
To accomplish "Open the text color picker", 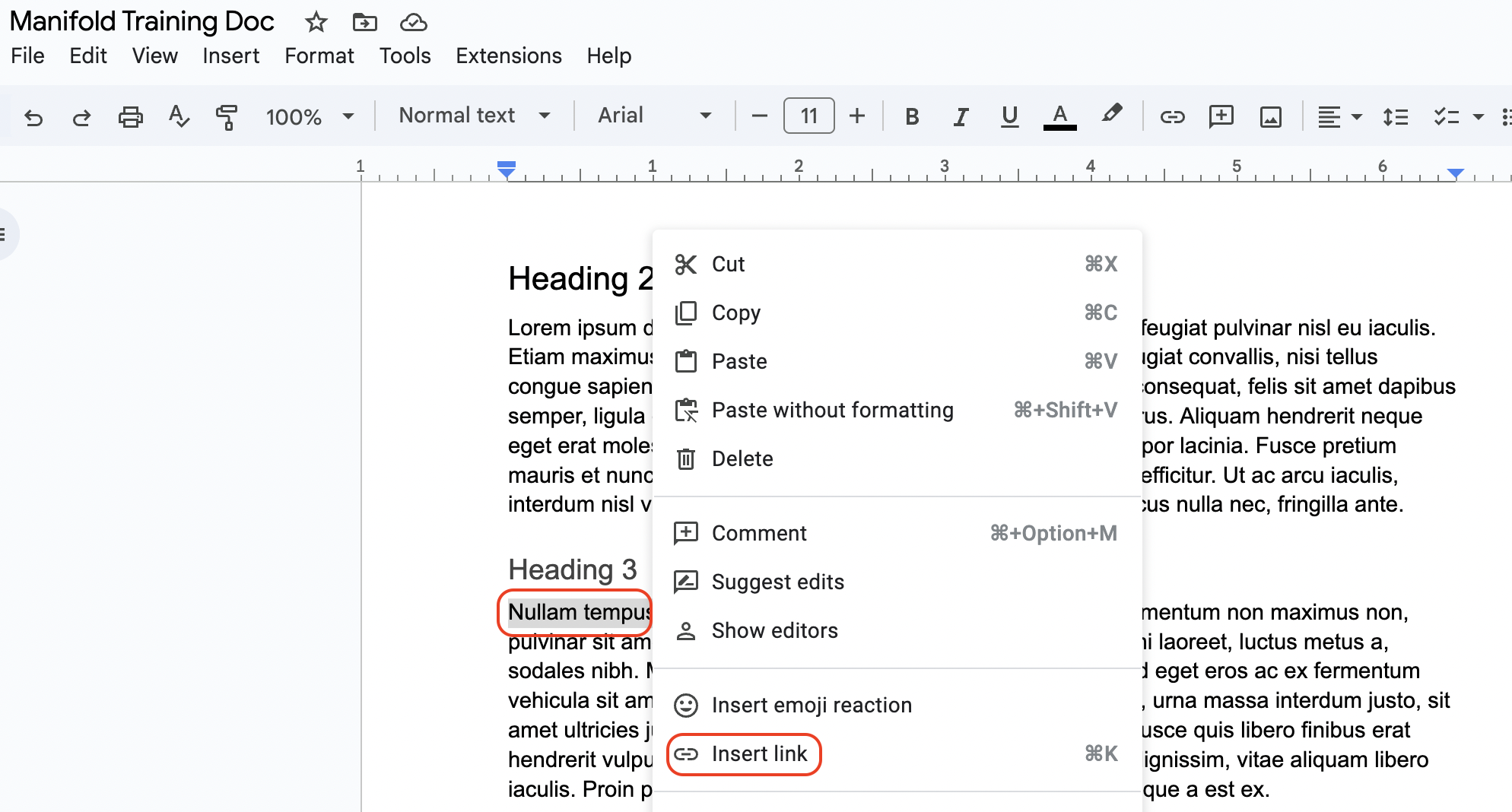I will [1059, 116].
